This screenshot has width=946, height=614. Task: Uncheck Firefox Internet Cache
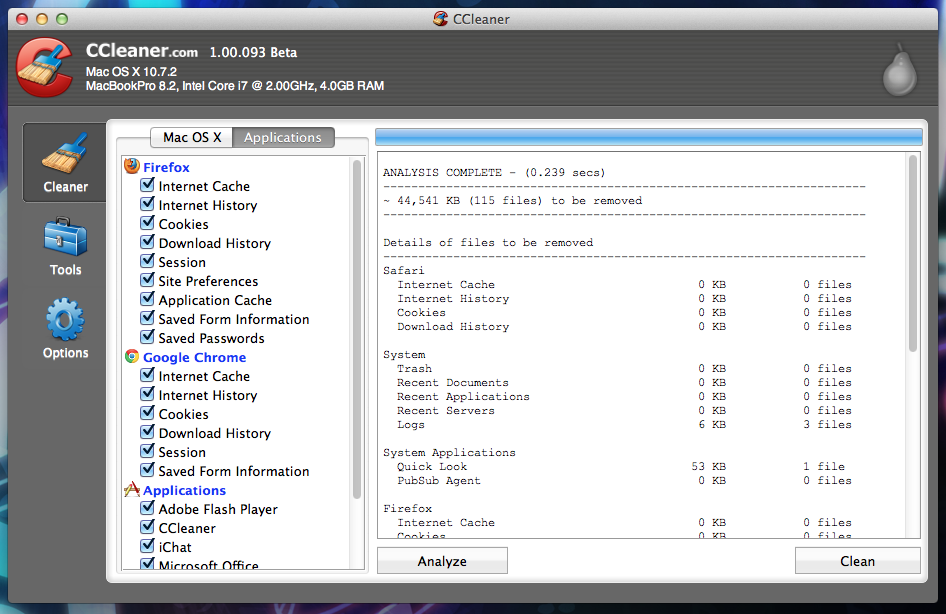pos(147,185)
